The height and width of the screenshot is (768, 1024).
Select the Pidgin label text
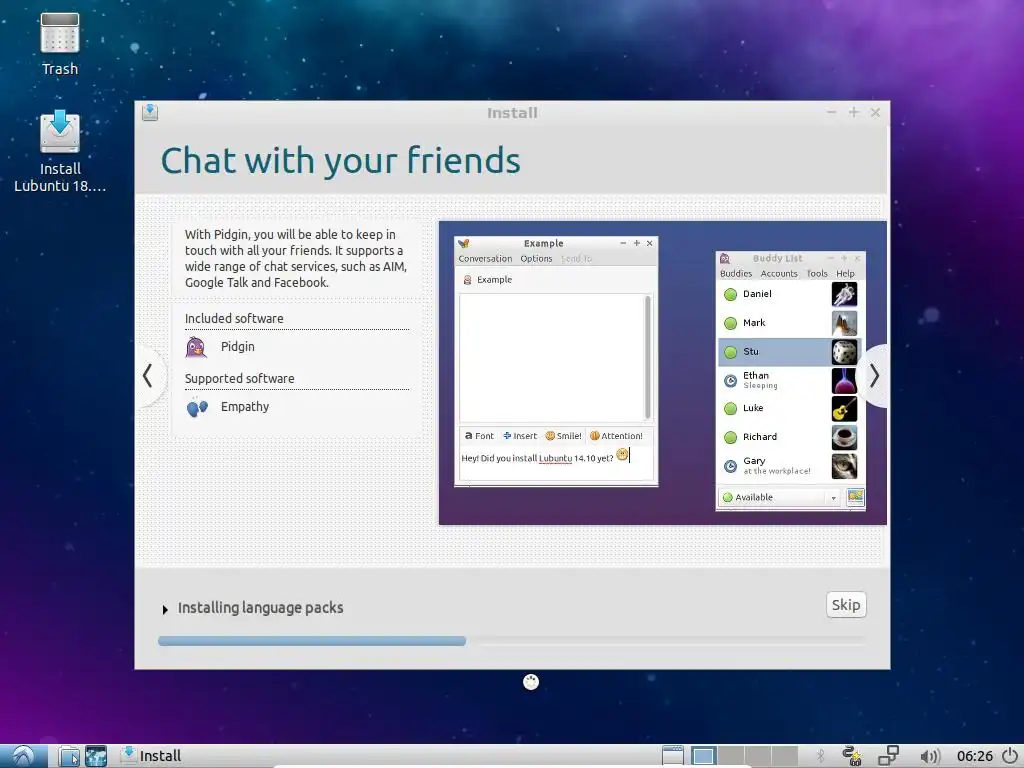[238, 347]
